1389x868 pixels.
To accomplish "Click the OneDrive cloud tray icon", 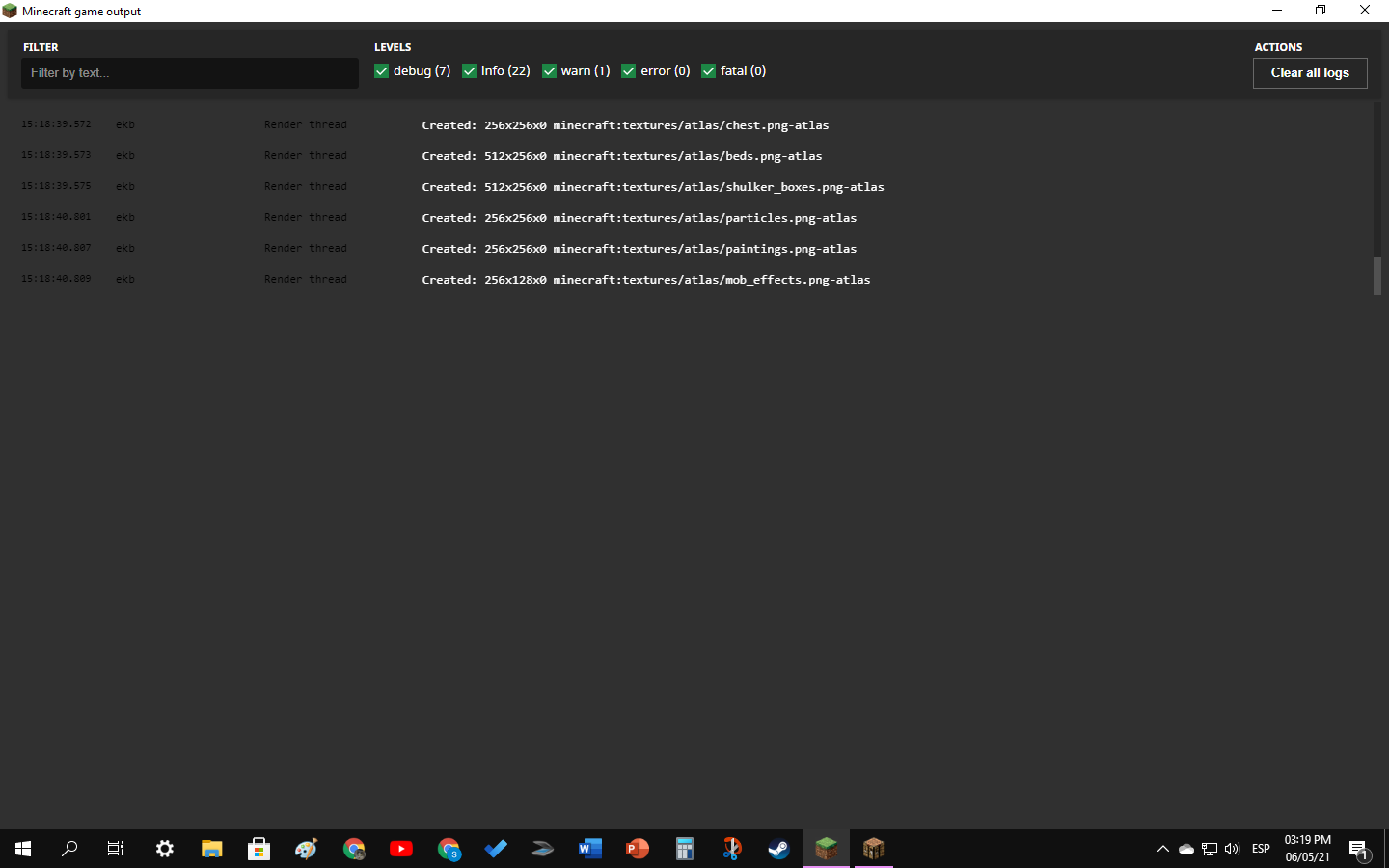I will tap(1186, 849).
